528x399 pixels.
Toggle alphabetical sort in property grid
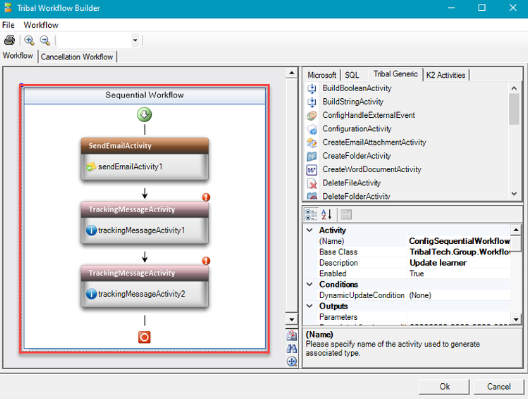coord(326,214)
